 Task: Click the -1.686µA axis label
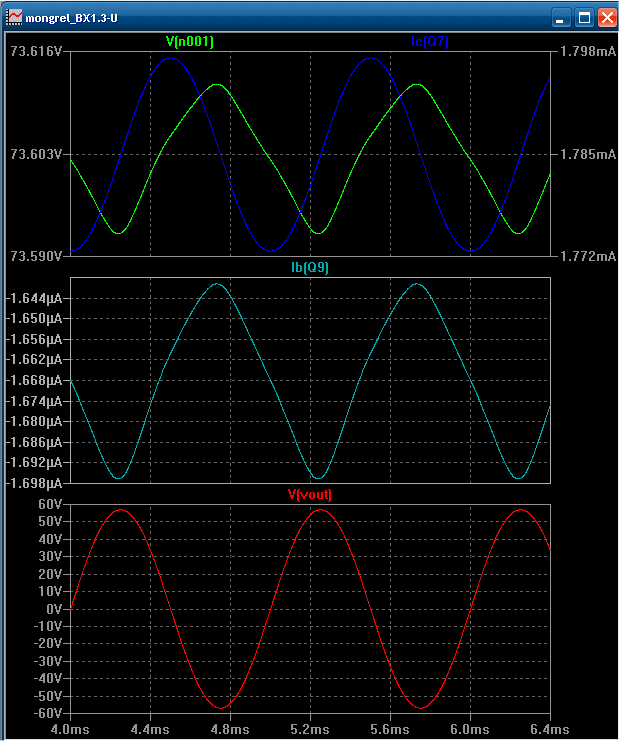(x=34, y=443)
